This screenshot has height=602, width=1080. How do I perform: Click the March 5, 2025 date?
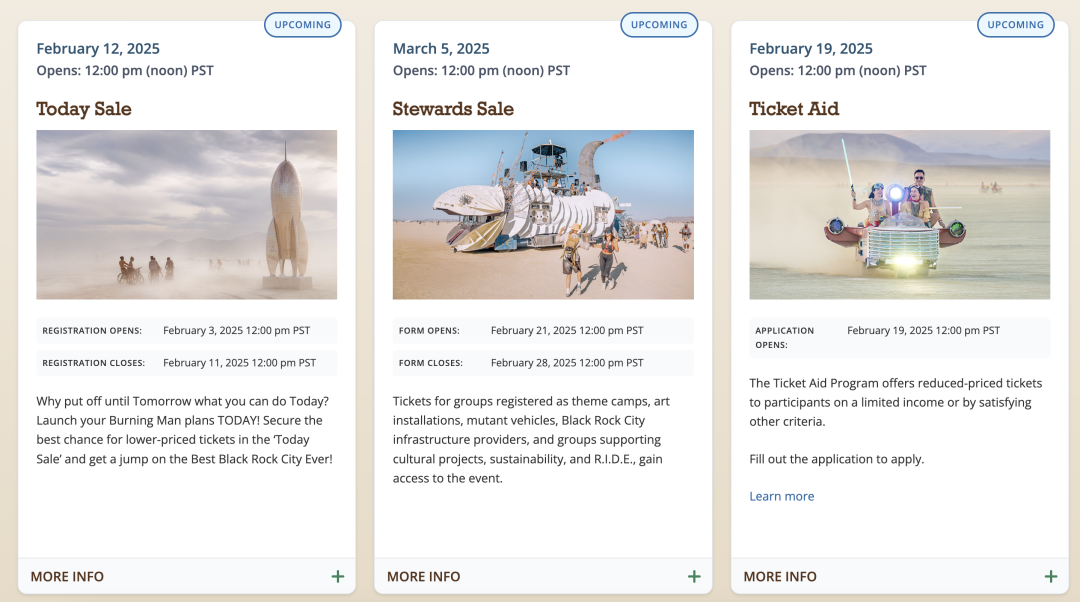(x=441, y=49)
